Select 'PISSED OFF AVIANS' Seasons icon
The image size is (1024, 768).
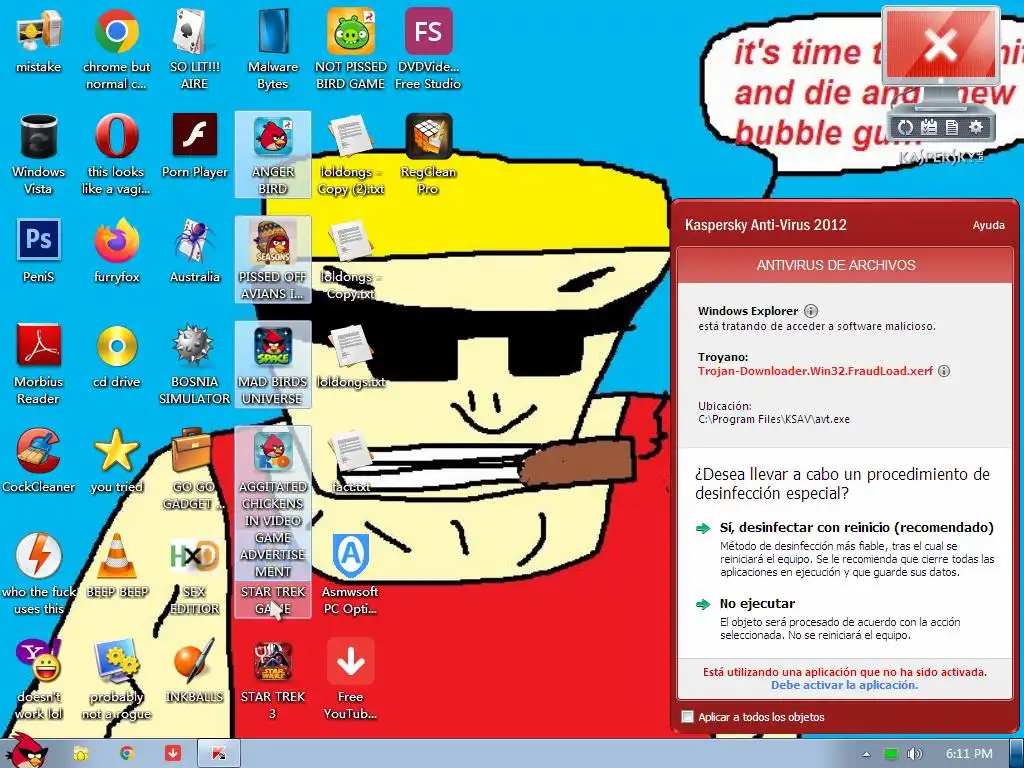point(272,260)
